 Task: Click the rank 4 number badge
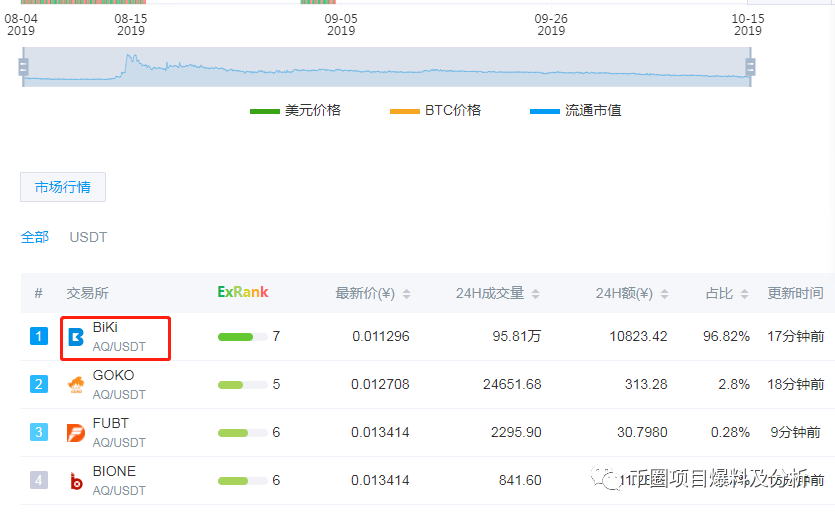tap(39, 480)
